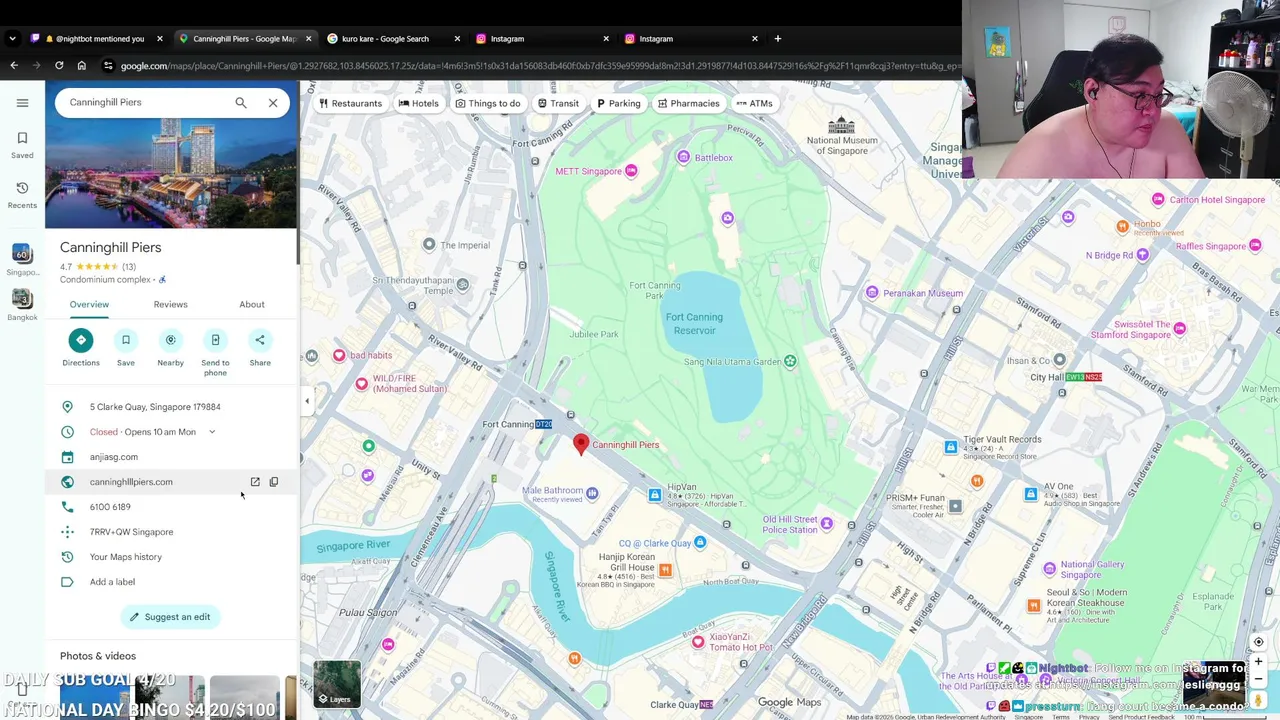The height and width of the screenshot is (720, 1280).
Task: Open the Bangkok recent thumbnail in sidebar
Action: (22, 305)
